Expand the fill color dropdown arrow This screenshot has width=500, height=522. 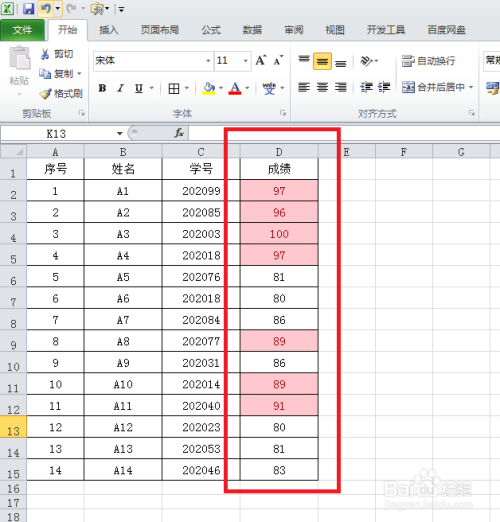(221, 88)
